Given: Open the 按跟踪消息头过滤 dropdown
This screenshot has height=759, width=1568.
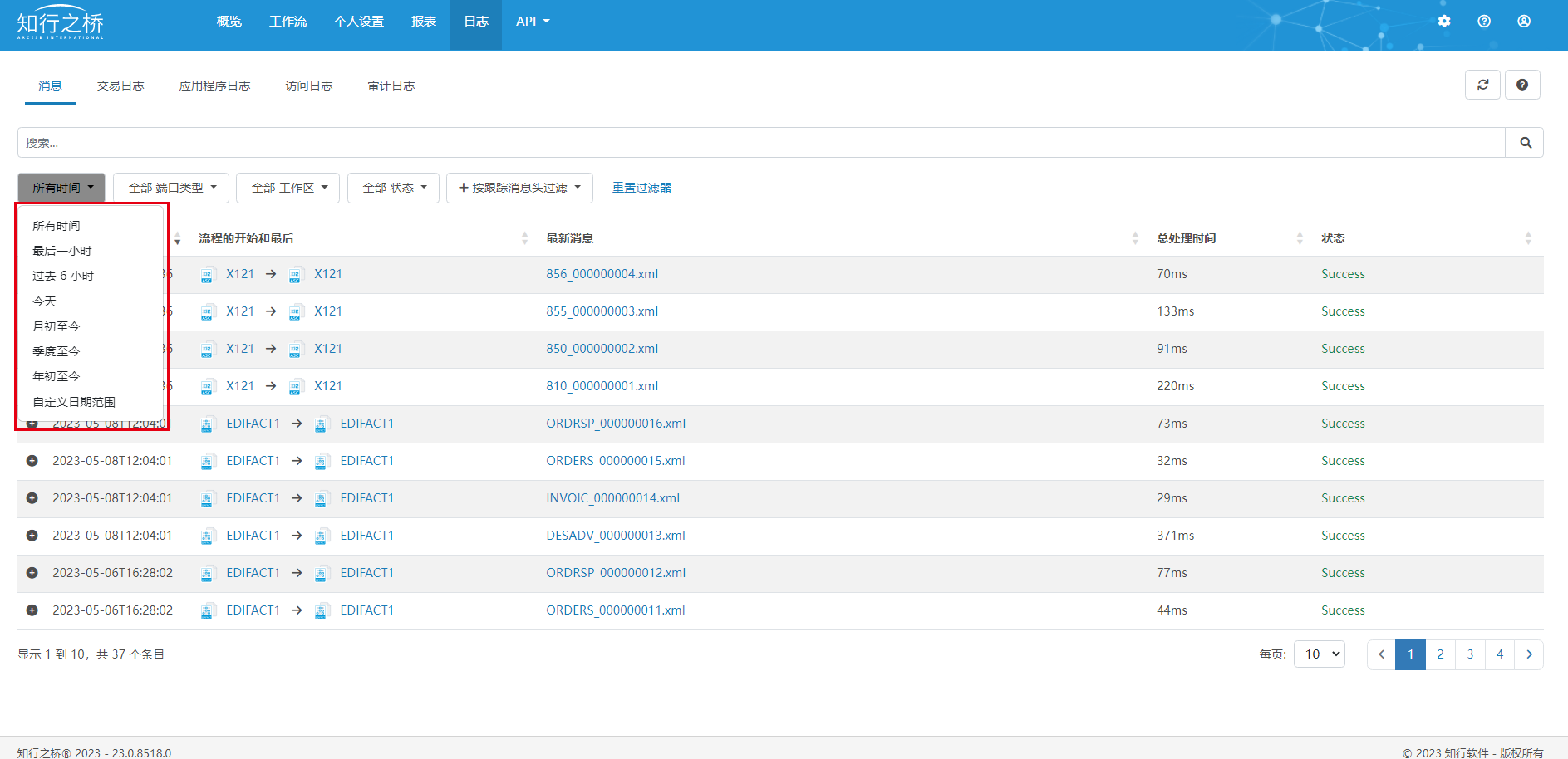Looking at the screenshot, I should [519, 188].
